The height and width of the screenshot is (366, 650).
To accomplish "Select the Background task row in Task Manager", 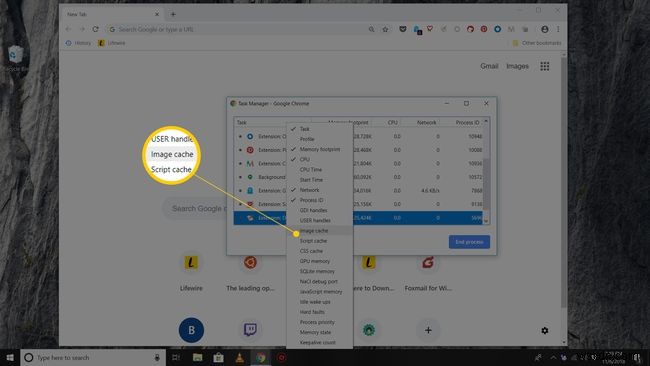I will tap(359, 177).
